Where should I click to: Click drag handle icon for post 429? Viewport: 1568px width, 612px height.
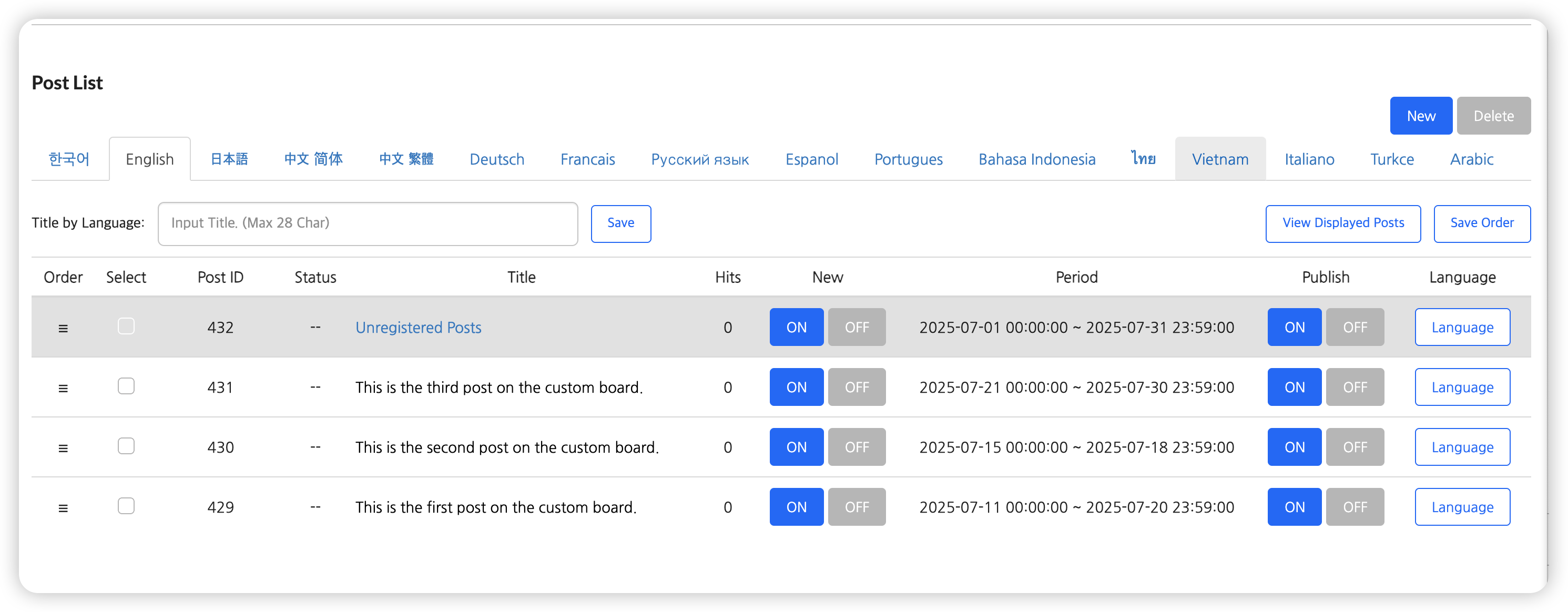point(63,507)
